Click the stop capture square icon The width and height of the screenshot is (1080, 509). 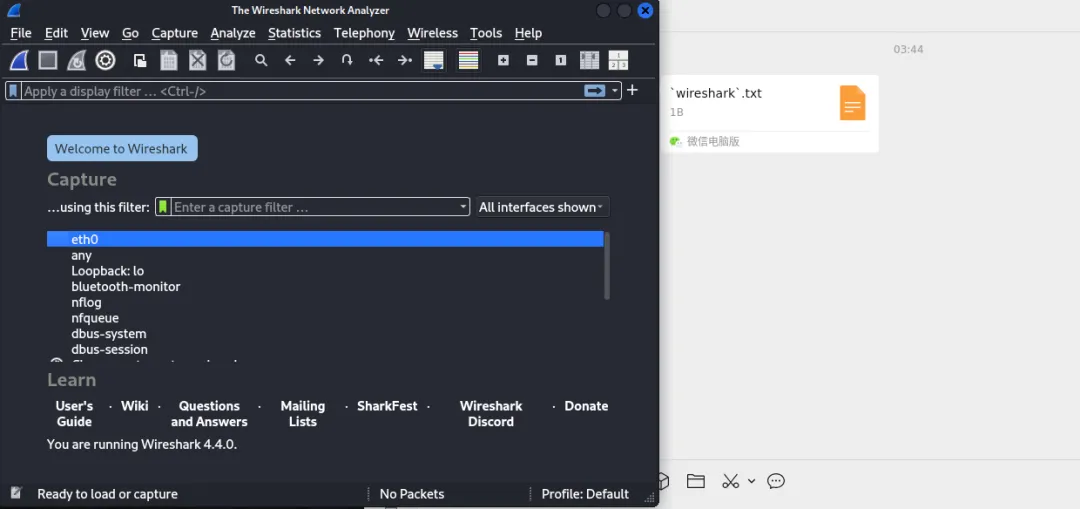(48, 61)
